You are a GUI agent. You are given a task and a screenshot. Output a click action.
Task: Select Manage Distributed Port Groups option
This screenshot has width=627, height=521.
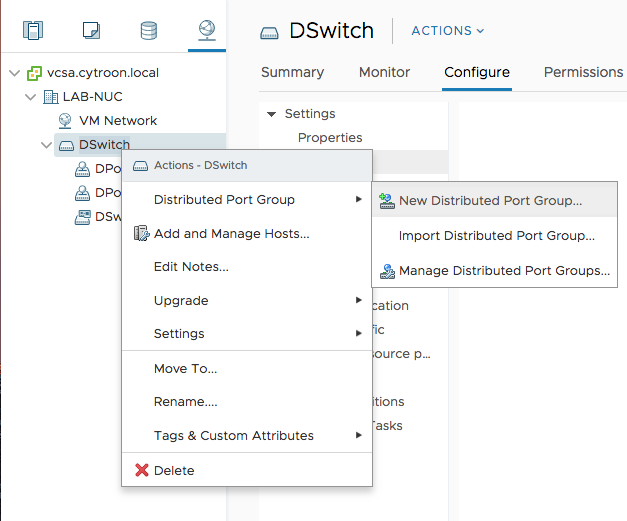click(494, 271)
